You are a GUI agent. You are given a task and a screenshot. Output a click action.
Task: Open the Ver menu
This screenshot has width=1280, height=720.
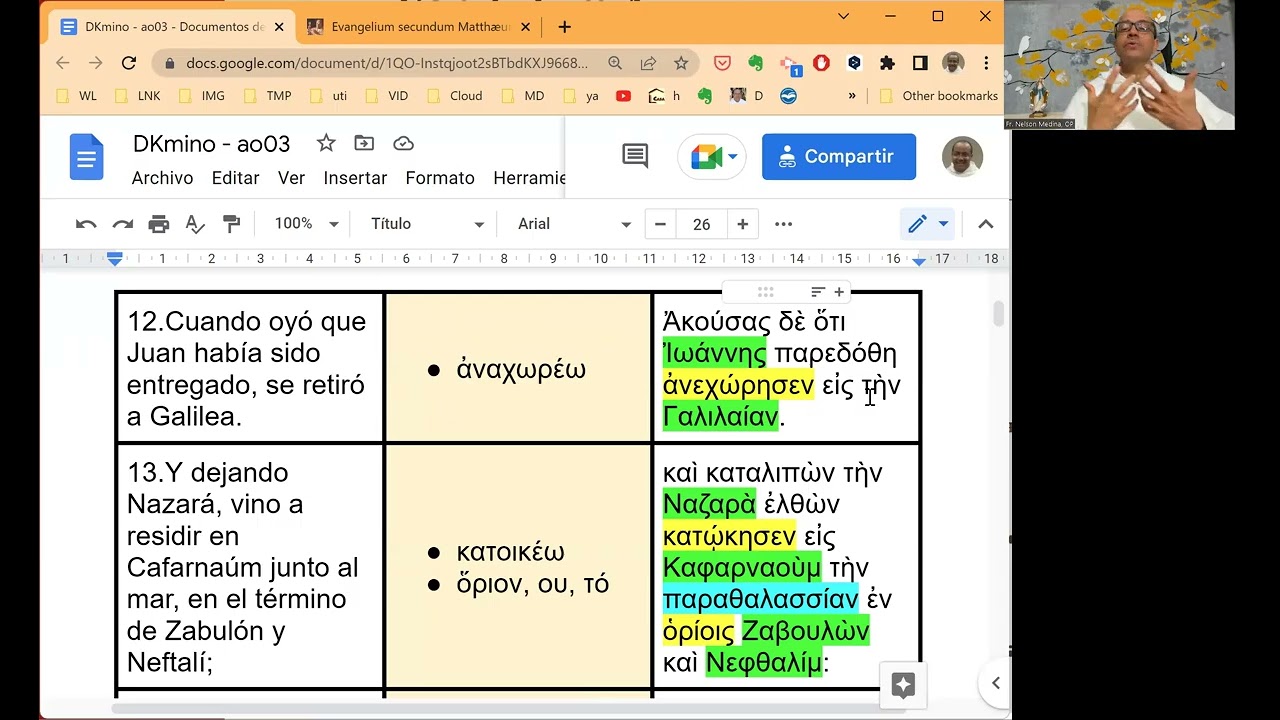coord(291,178)
